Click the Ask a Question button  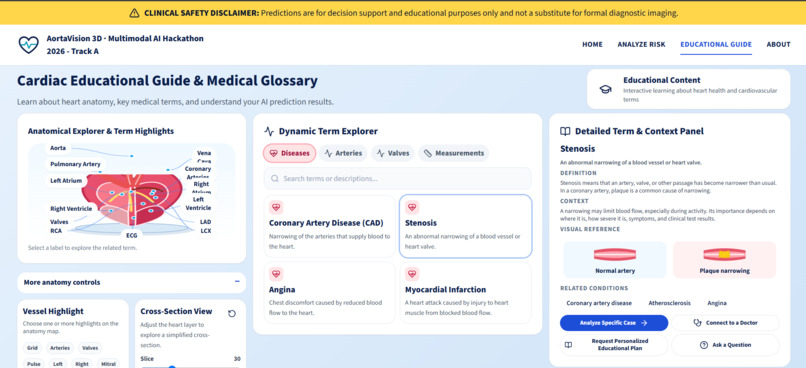725,345
